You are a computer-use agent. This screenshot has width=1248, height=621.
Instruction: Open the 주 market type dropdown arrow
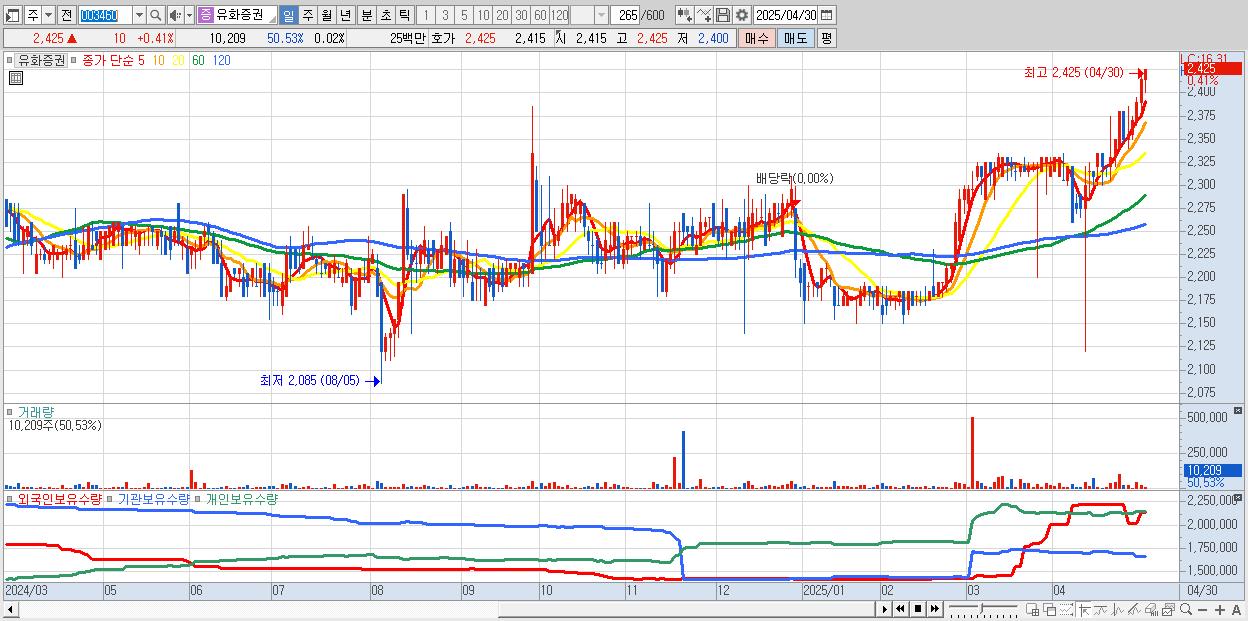click(49, 15)
